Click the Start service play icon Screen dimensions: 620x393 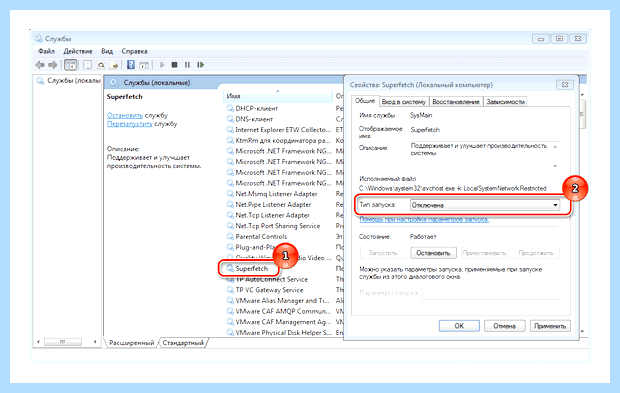click(x=162, y=65)
